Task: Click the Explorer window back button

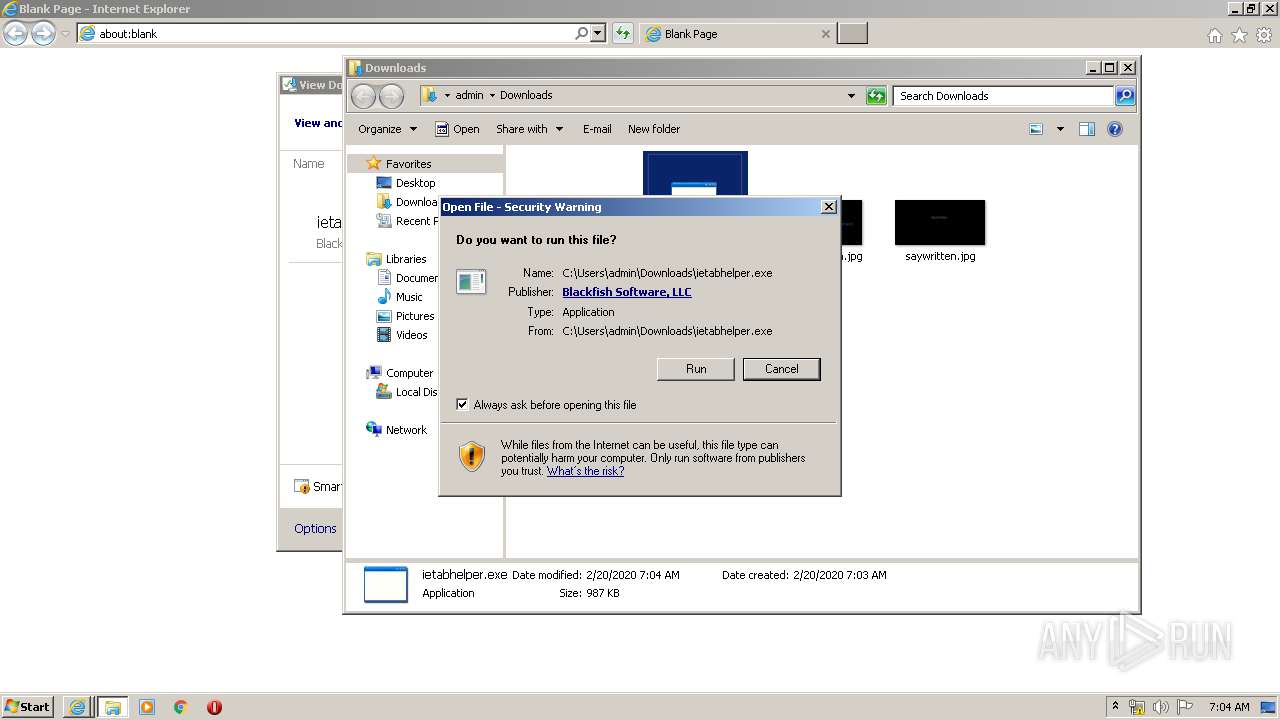Action: (363, 96)
